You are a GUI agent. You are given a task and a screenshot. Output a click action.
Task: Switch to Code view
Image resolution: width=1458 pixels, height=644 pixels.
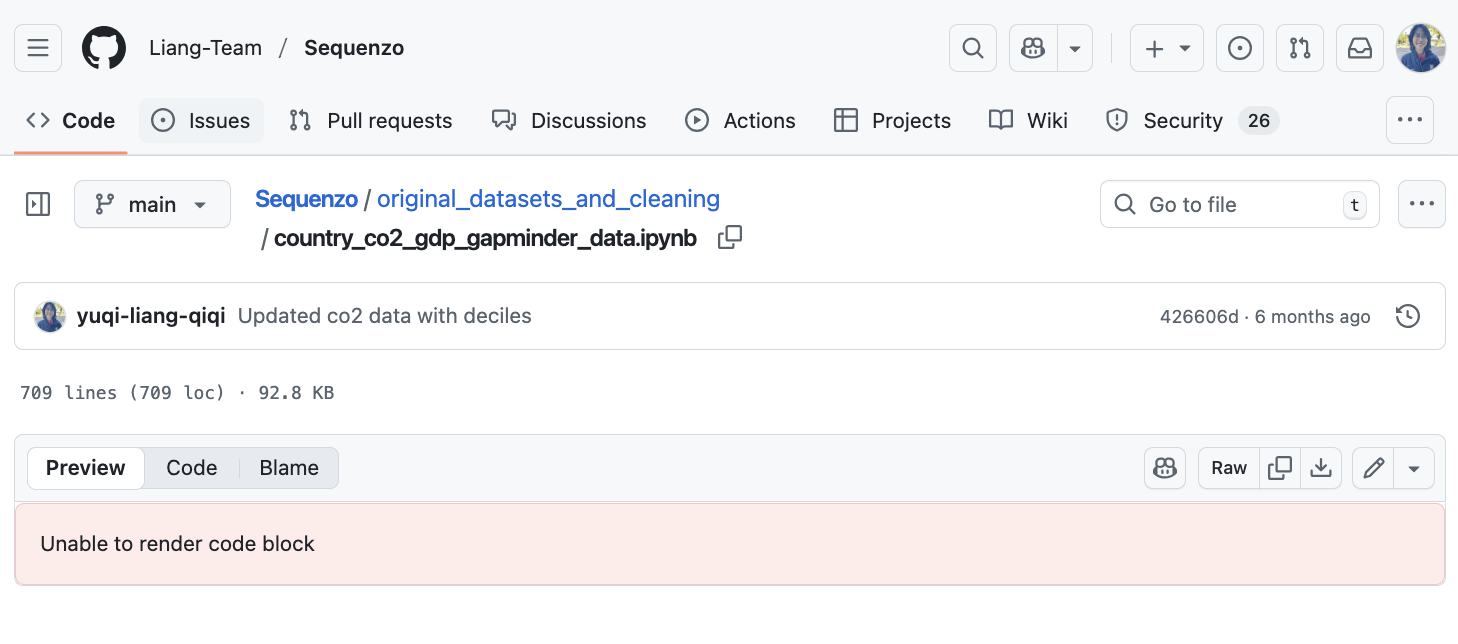191,468
